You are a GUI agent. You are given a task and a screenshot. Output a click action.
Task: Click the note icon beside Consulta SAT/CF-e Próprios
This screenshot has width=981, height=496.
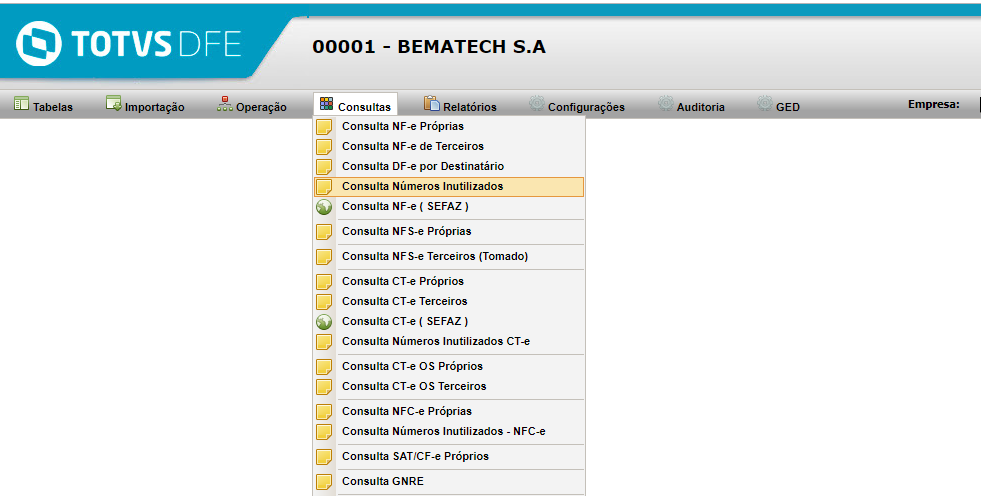coord(324,457)
